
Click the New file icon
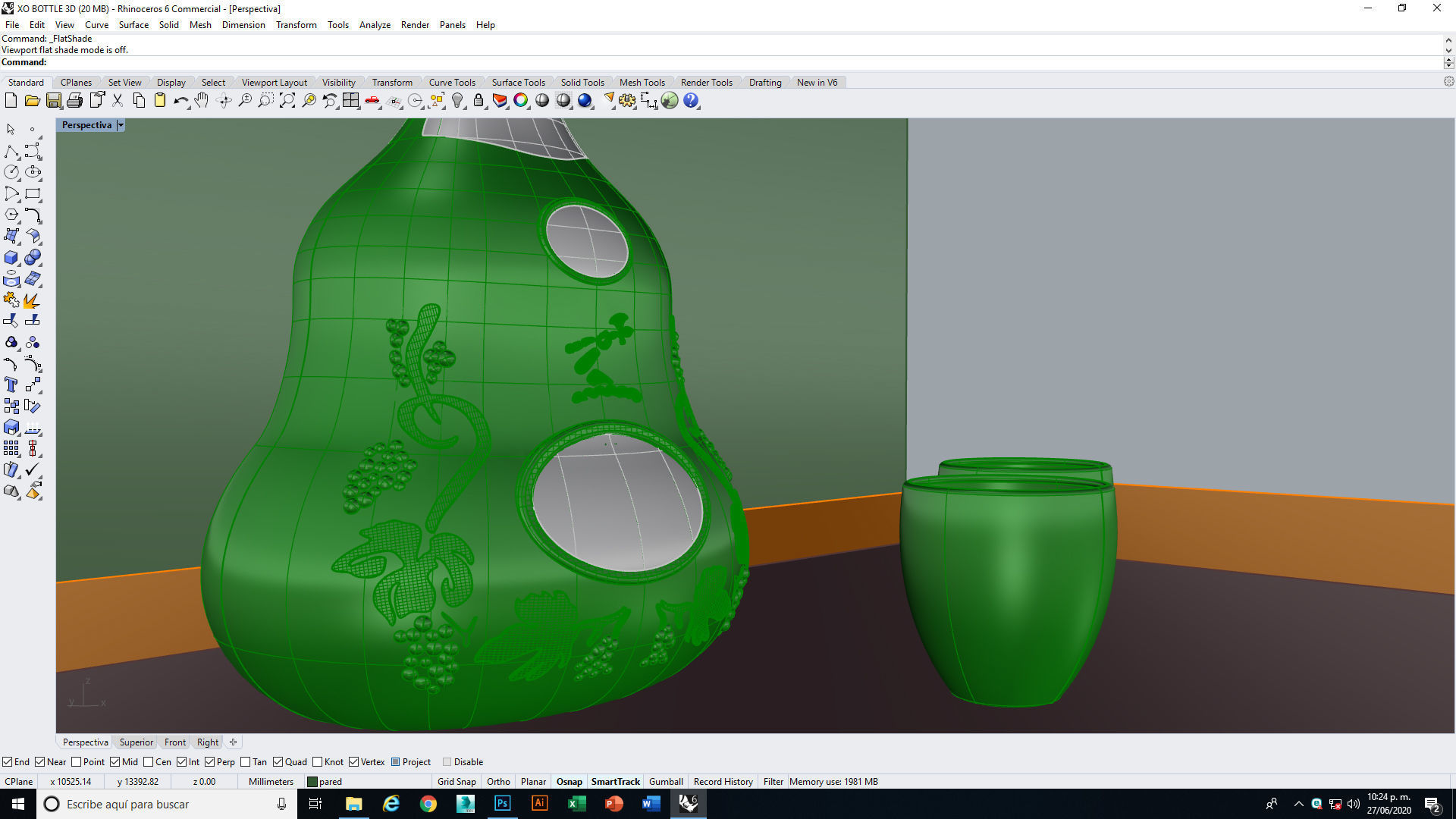[x=11, y=100]
